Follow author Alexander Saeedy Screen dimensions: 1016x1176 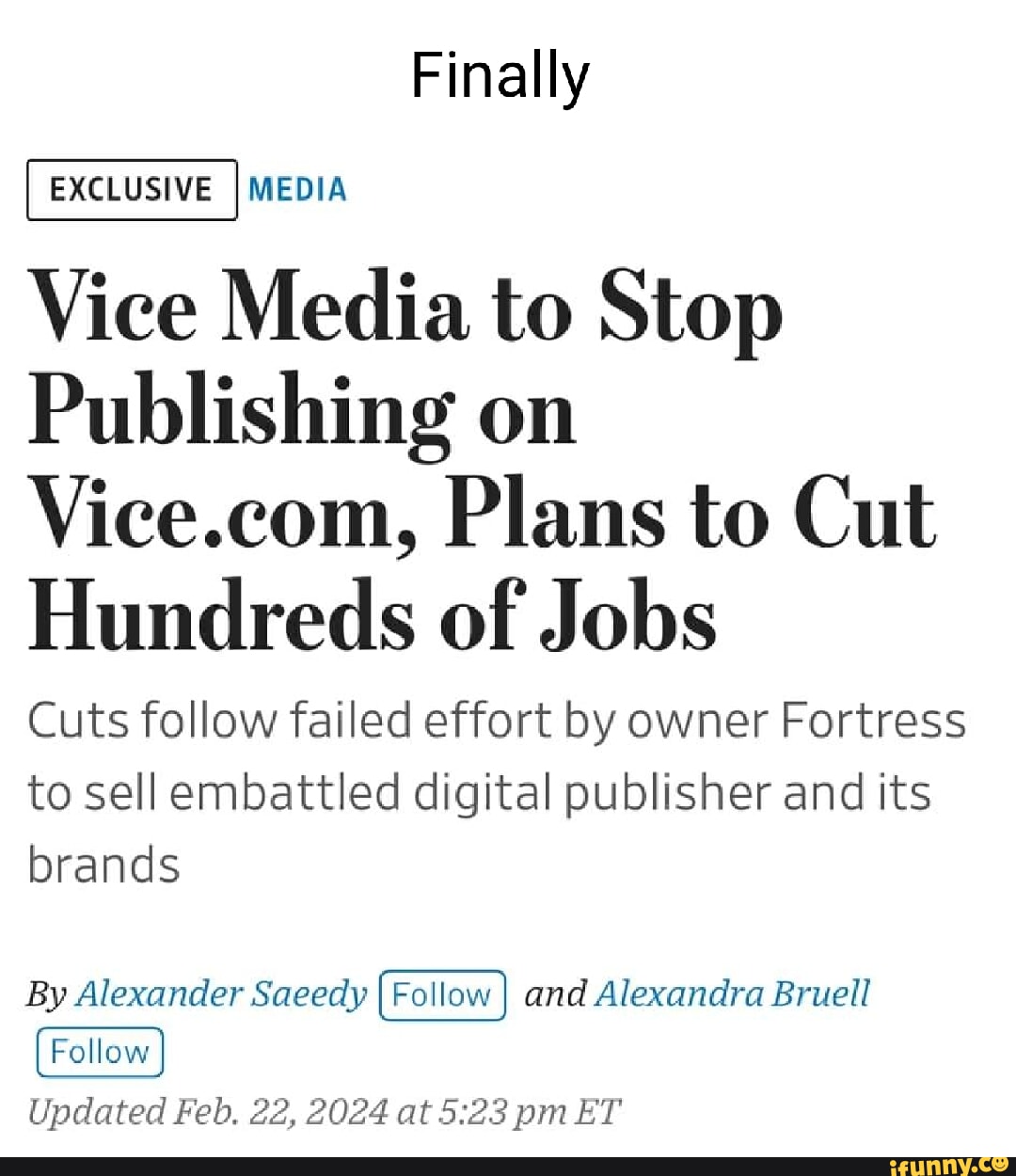click(441, 995)
